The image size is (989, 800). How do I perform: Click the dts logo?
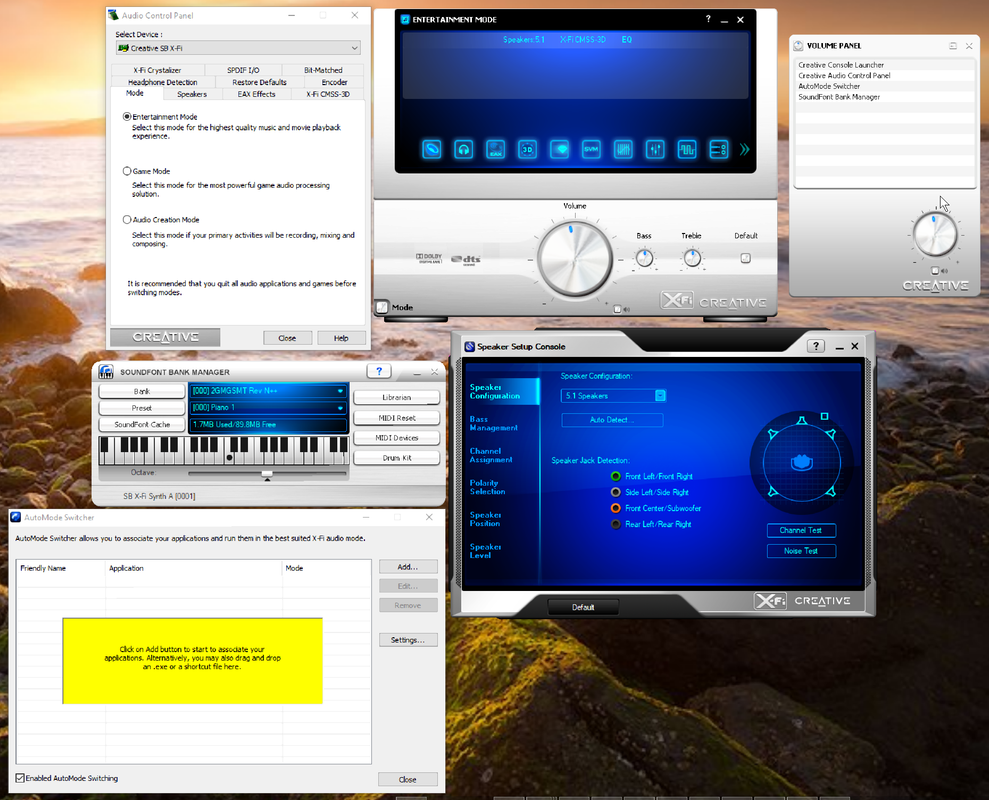(x=466, y=259)
